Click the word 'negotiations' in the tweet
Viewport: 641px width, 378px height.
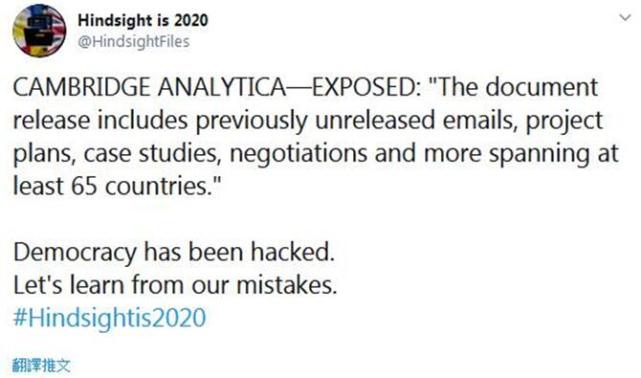tap(298, 154)
